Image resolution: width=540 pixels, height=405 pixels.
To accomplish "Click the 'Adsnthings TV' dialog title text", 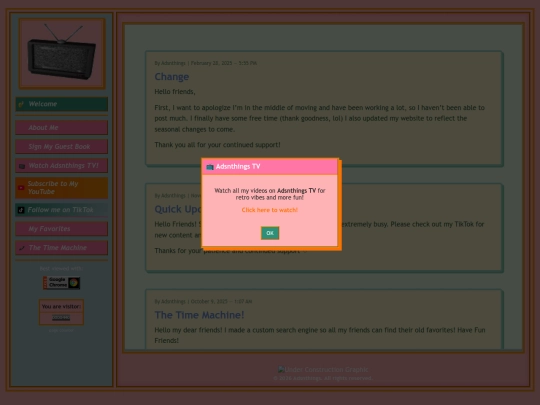I will pyautogui.click(x=238, y=167).
